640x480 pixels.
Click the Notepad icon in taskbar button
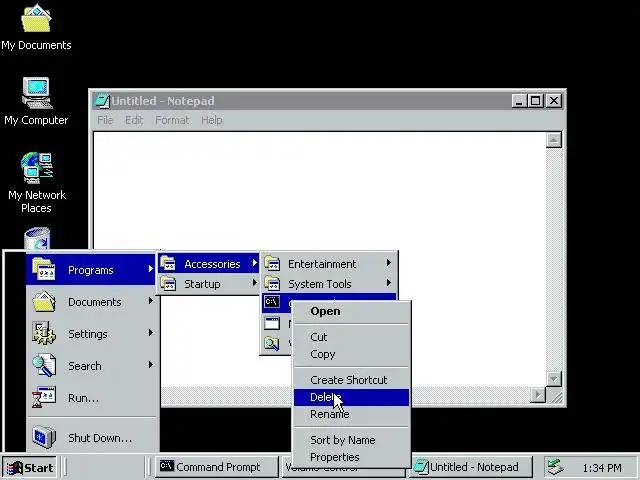(x=421, y=467)
